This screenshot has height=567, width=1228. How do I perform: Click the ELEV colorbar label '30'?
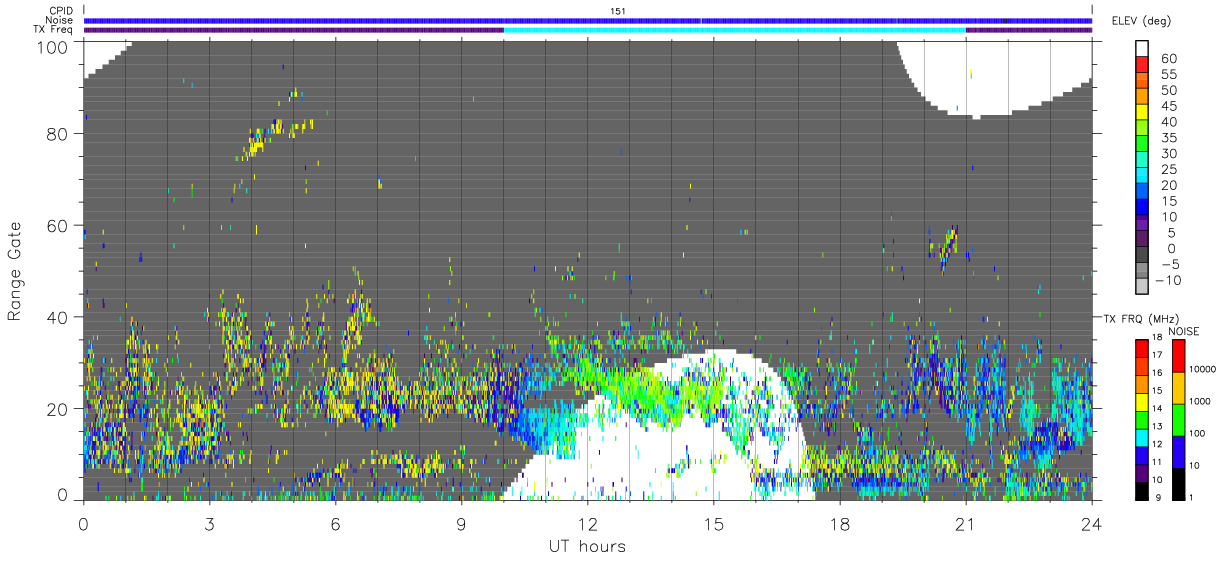[x=1169, y=153]
